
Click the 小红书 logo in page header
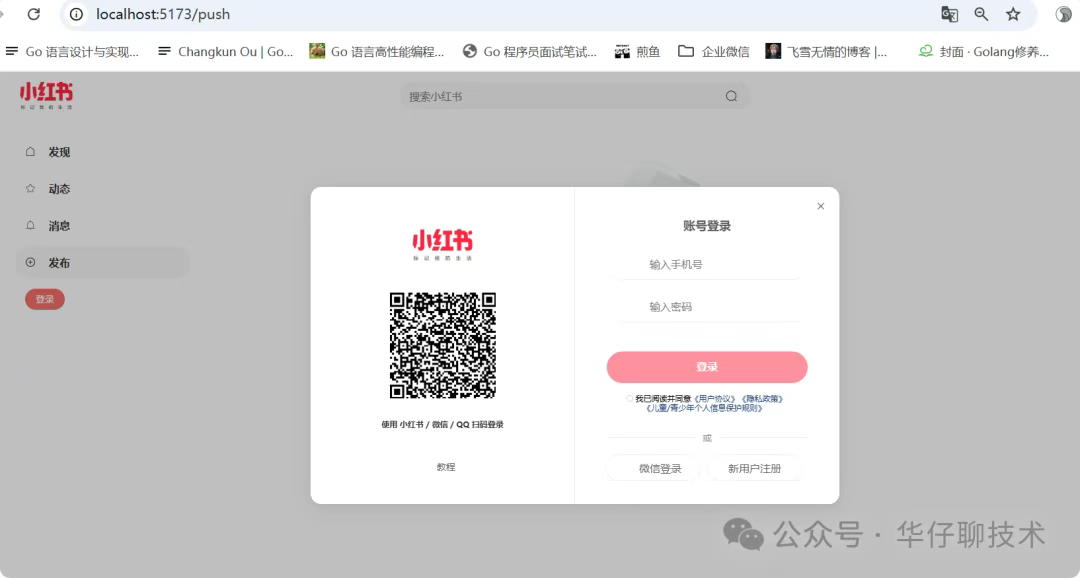click(46, 96)
